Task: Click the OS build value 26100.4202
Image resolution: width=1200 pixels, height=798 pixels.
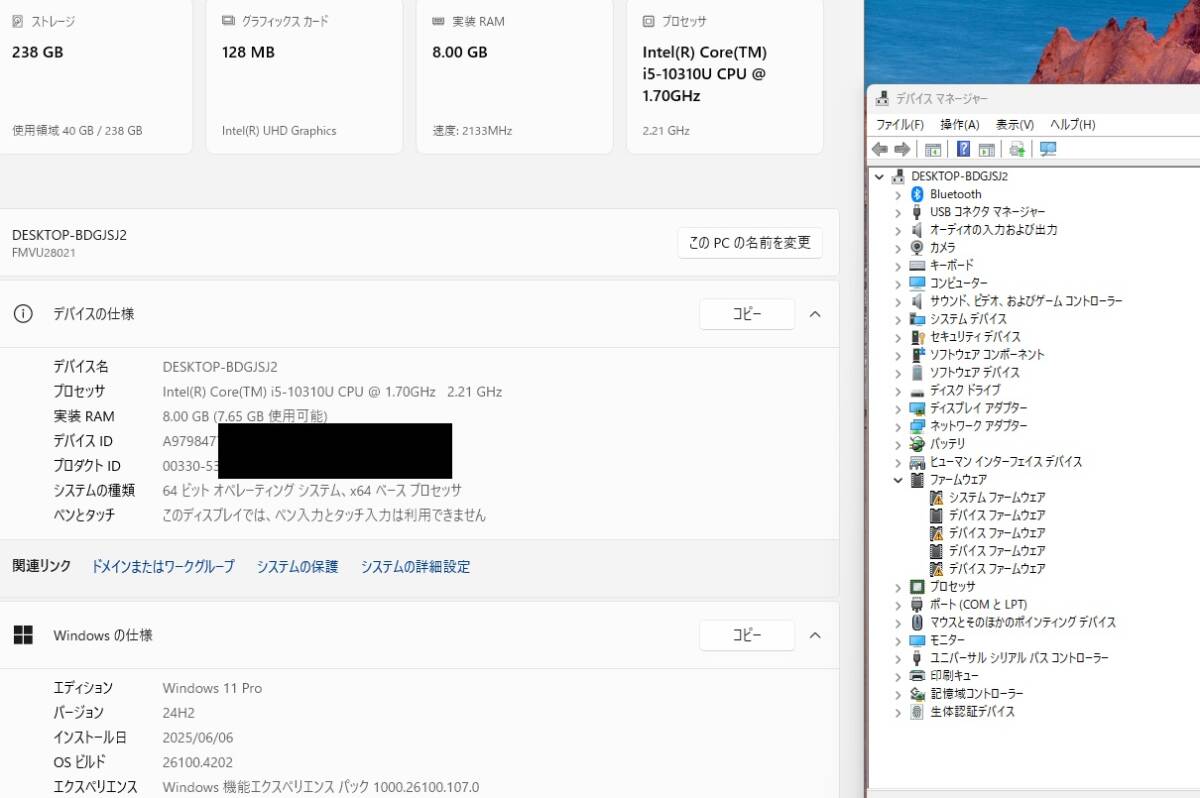Action: coord(197,762)
